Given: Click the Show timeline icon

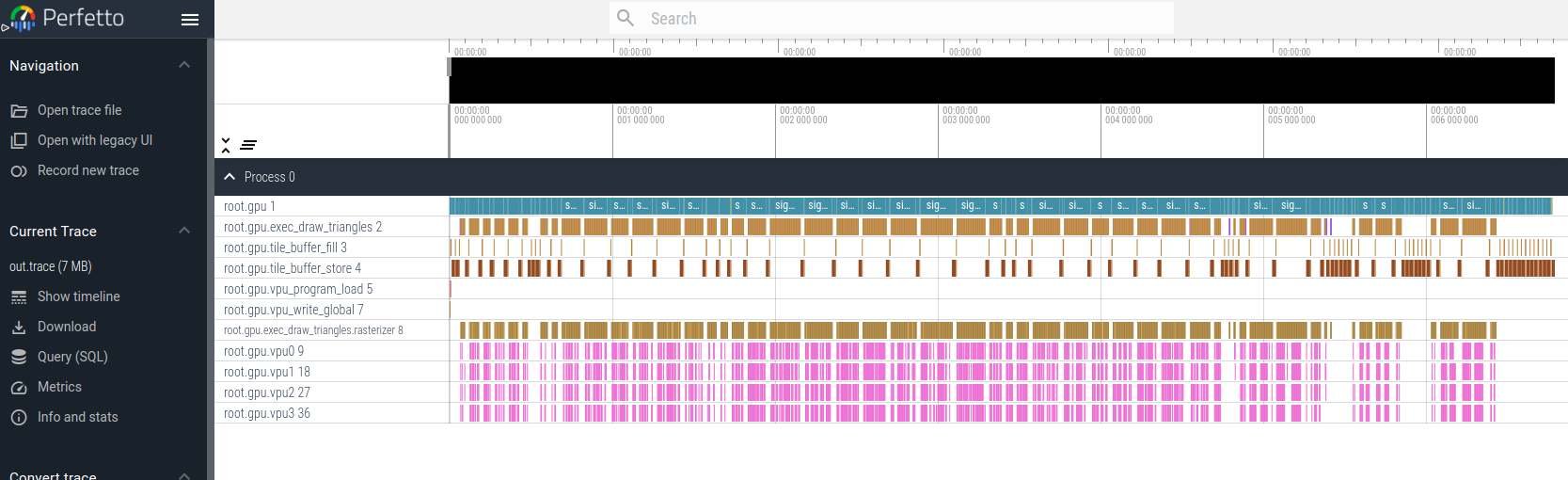Looking at the screenshot, I should pyautogui.click(x=19, y=297).
